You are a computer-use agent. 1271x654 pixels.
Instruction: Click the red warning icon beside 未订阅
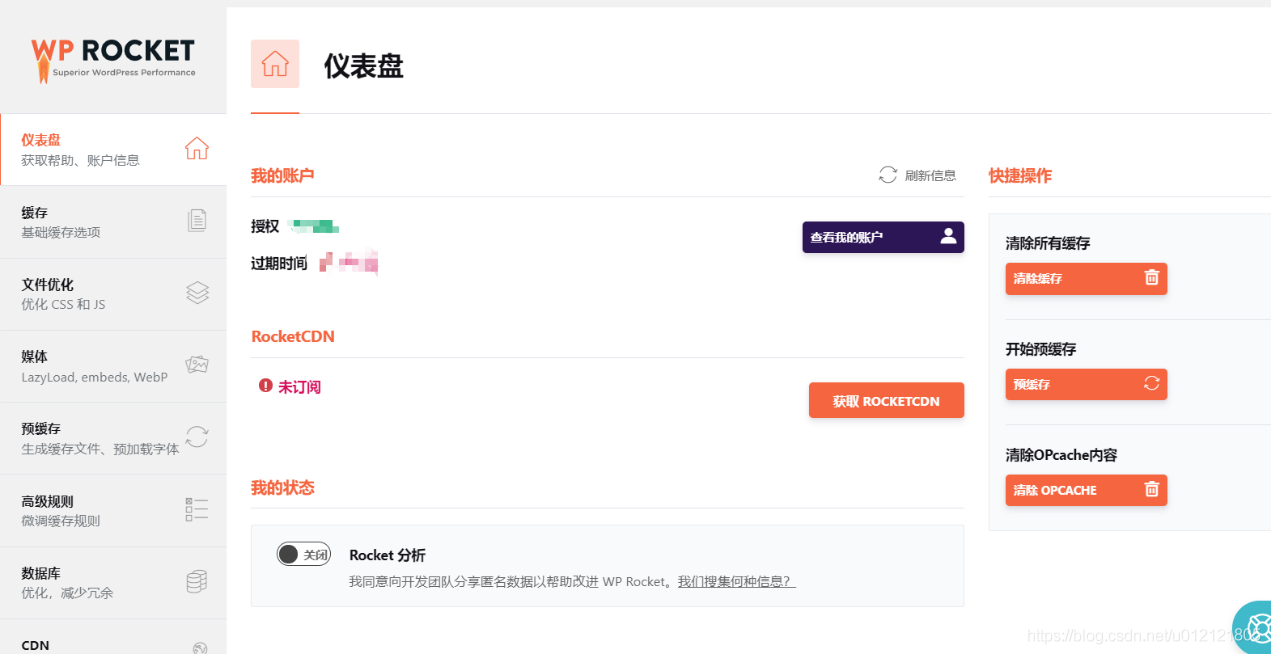pos(265,385)
